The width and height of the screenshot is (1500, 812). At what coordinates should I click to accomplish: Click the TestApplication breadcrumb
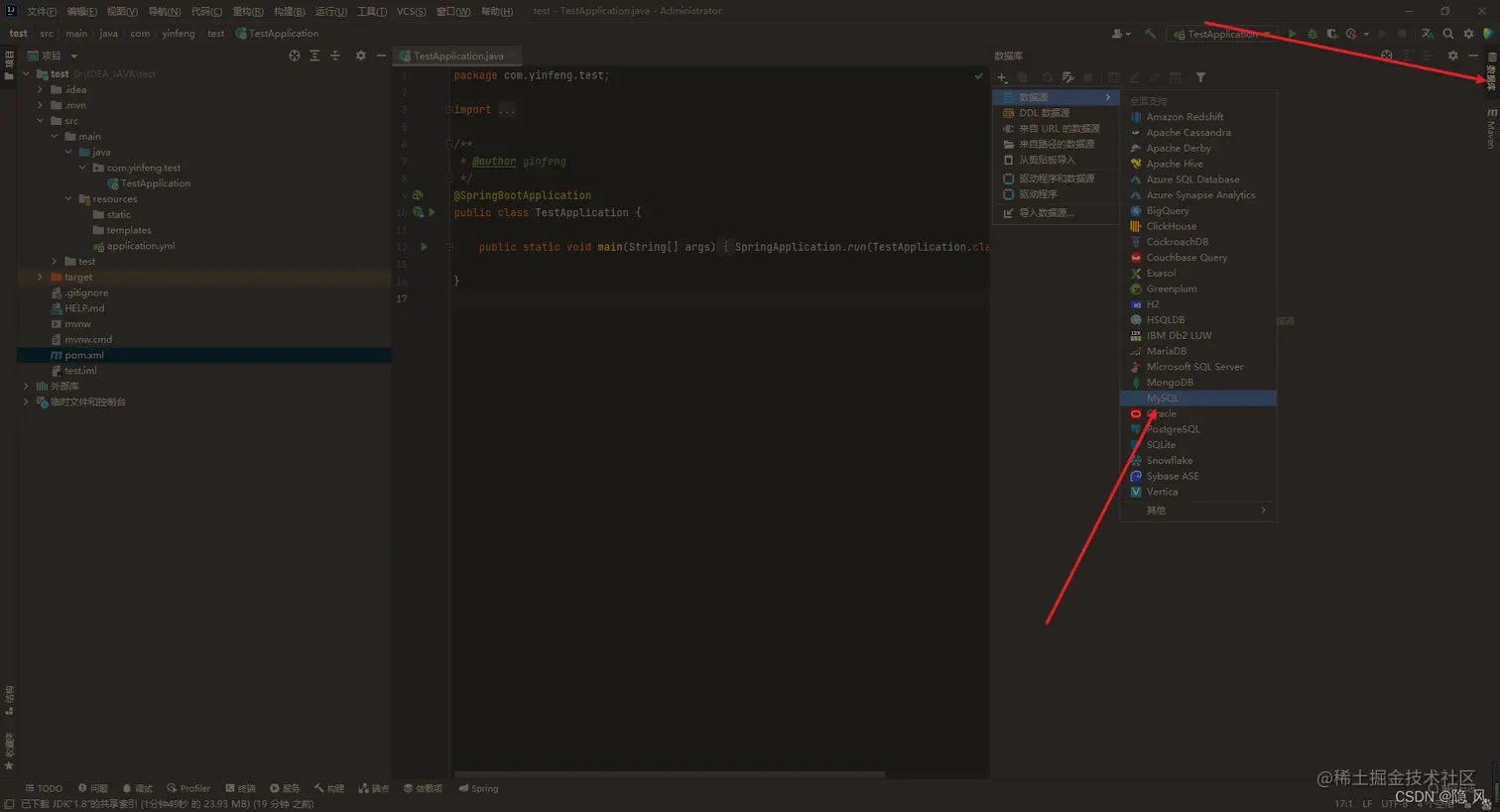click(278, 34)
